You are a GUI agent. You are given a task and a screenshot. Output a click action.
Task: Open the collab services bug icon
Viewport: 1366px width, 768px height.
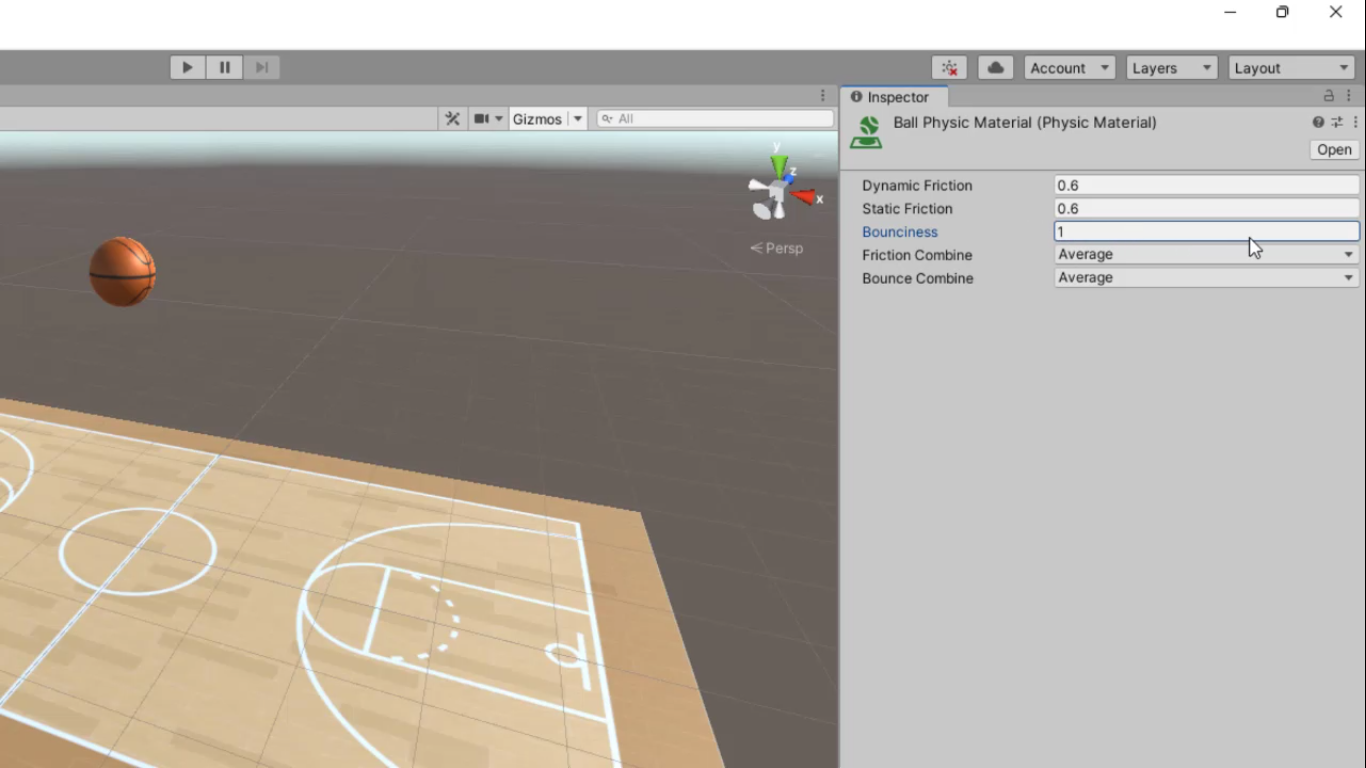[949, 68]
